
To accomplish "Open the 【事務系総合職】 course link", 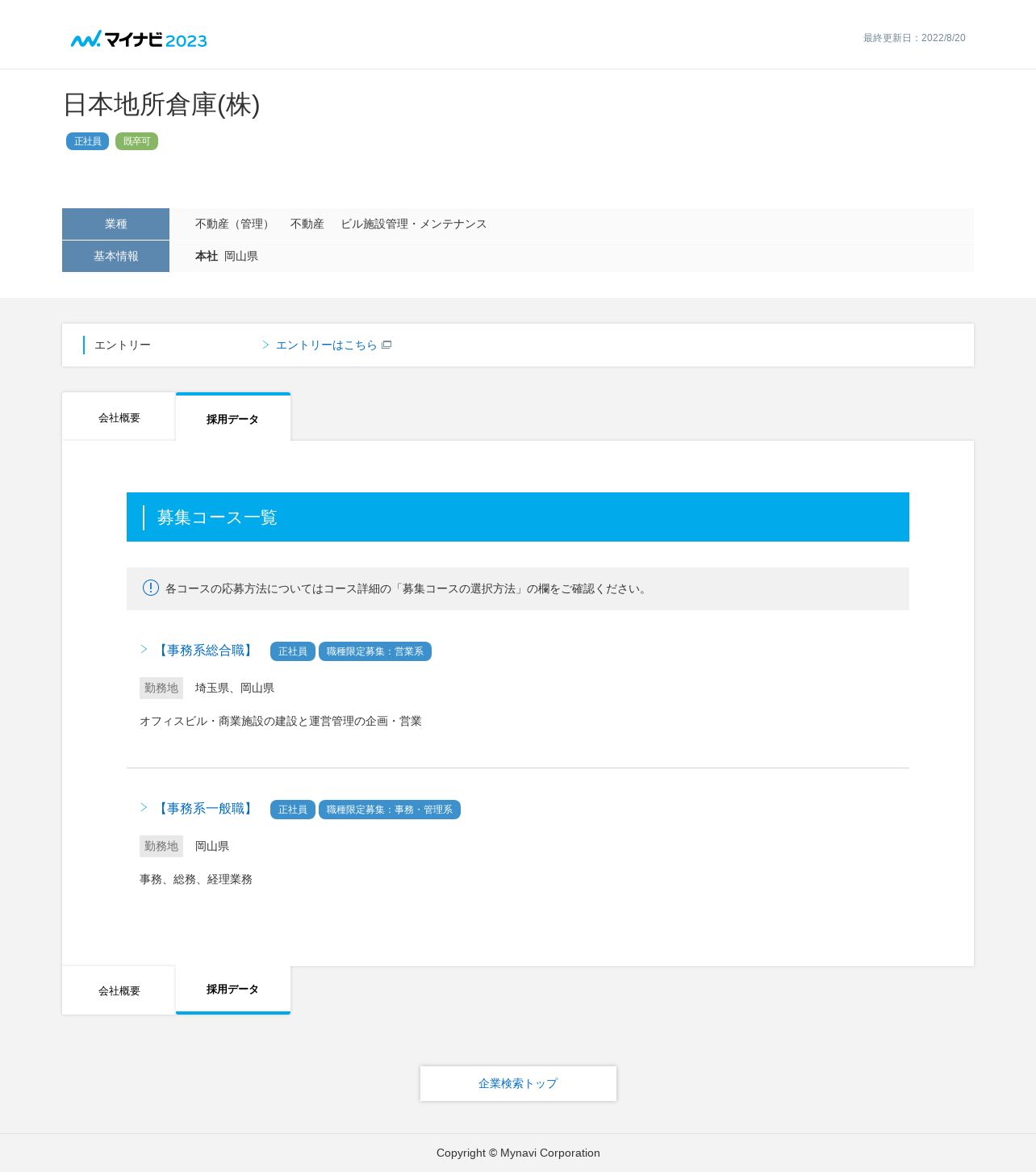I will tap(206, 651).
